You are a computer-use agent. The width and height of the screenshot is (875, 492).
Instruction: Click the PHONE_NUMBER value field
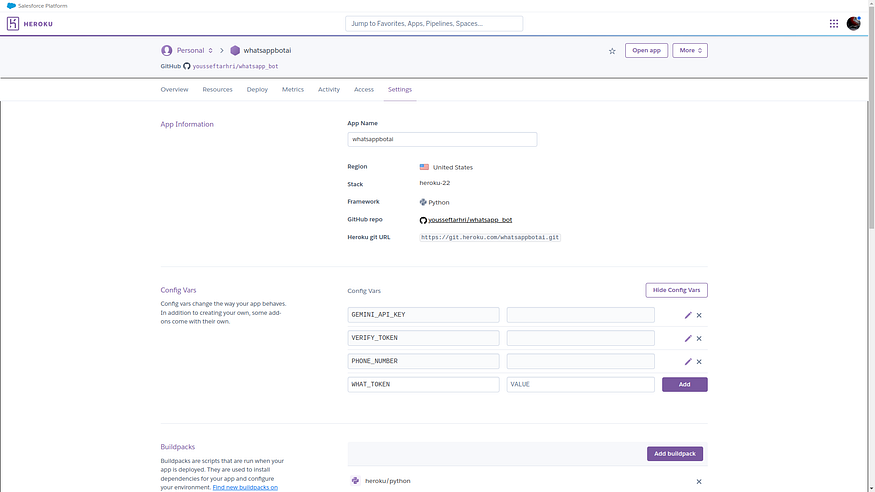click(580, 361)
